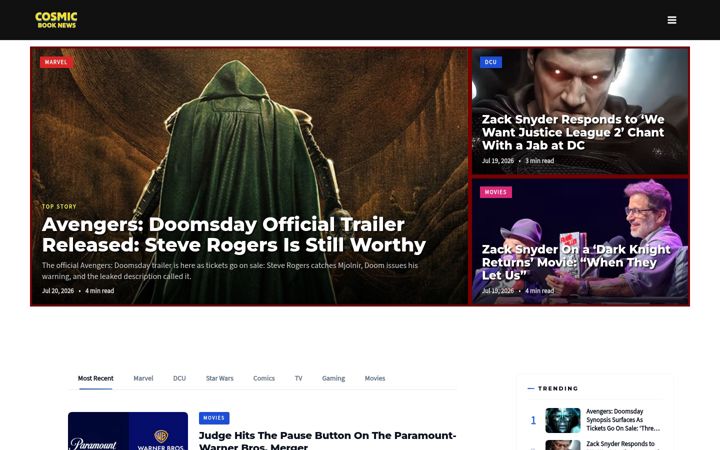720x450 pixels.
Task: Click the blue DCU badge on Zack Snyder story
Action: click(490, 62)
